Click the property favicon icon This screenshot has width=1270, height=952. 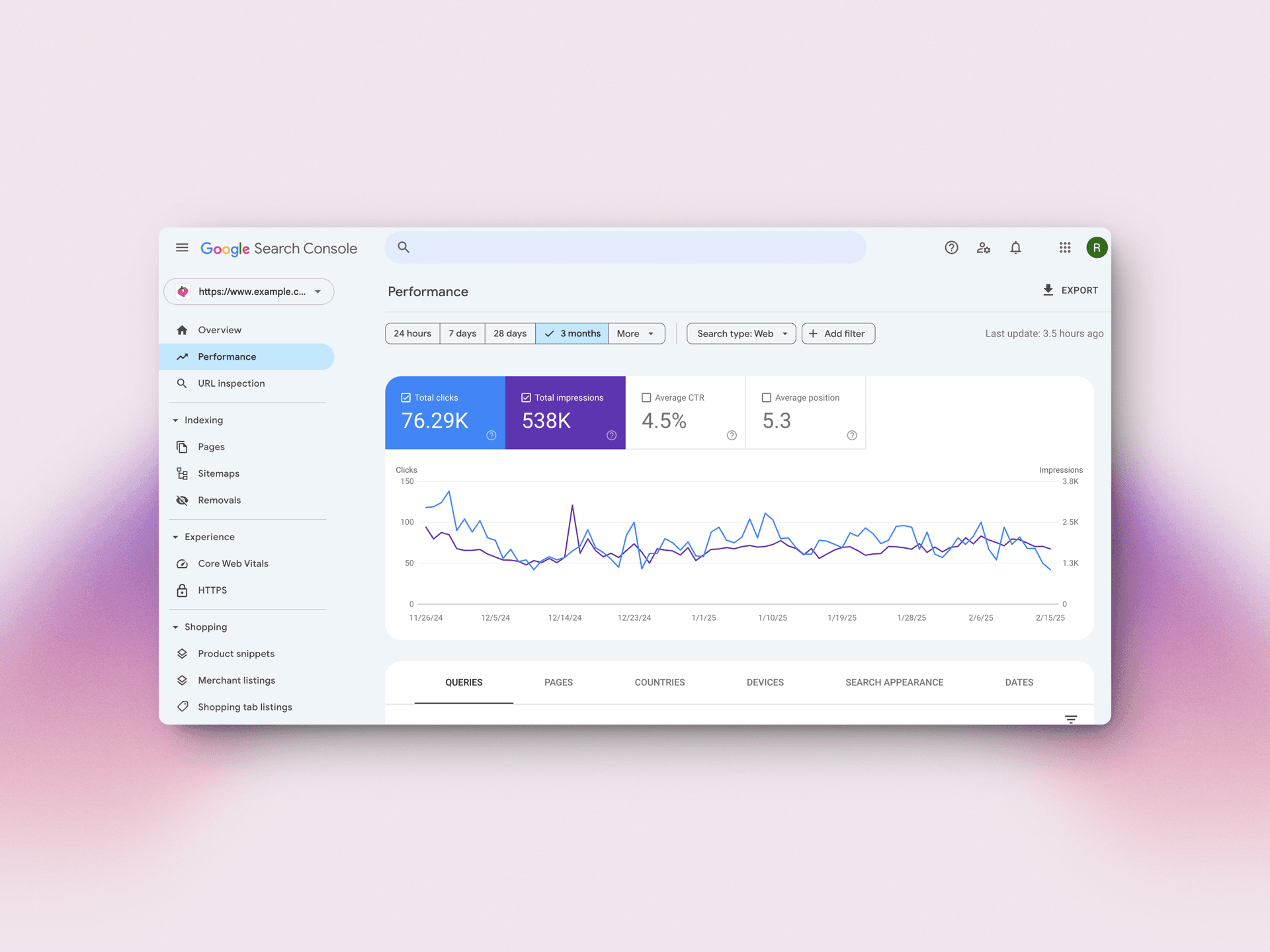click(183, 292)
